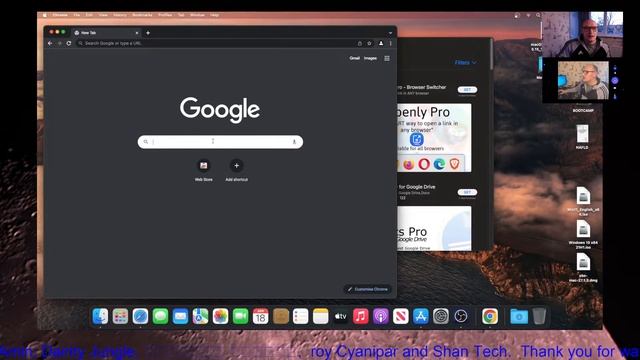Open the Chrome menu in menu bar
This screenshot has width=640, height=360.
coord(60,15)
